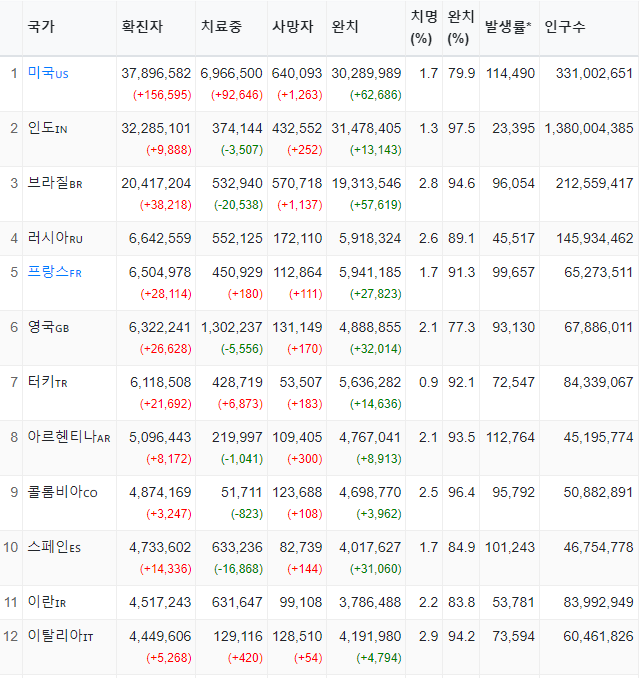Screen dimensions: 640x678
Task: Sort by the 확진자 column header
Action: pyautogui.click(x=142, y=27)
